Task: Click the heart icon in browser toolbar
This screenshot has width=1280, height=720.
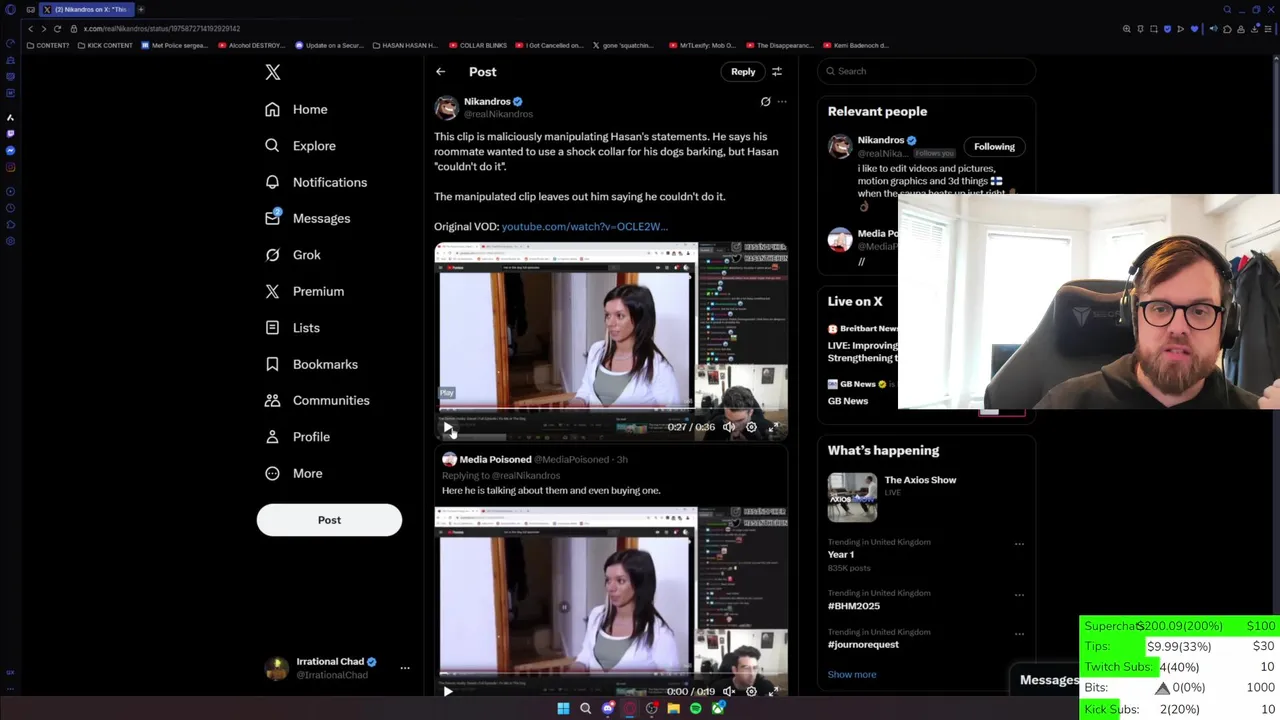Action: click(x=1194, y=29)
